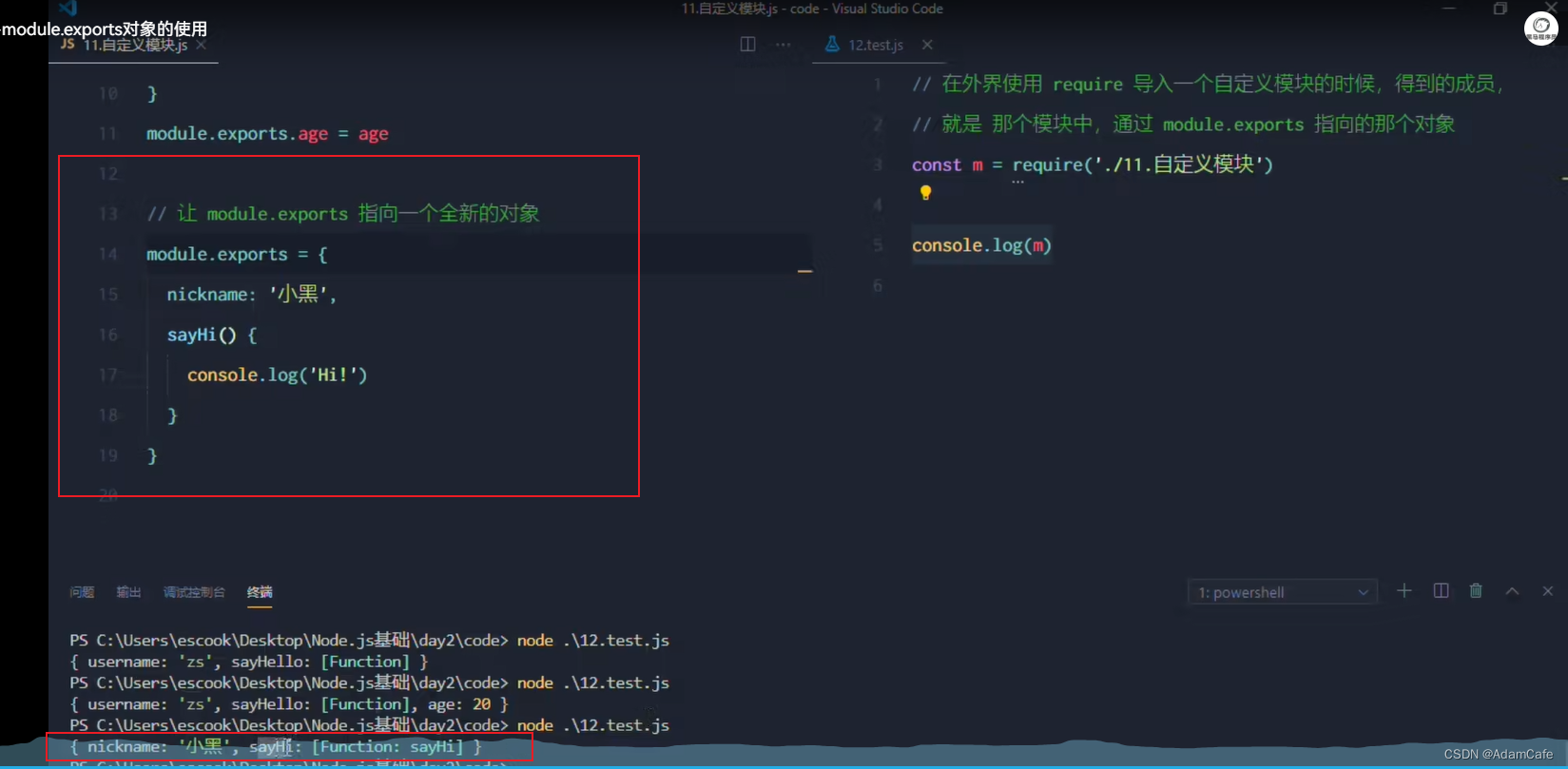Click the module.exports = { line
1568x769 pixels.
237,254
